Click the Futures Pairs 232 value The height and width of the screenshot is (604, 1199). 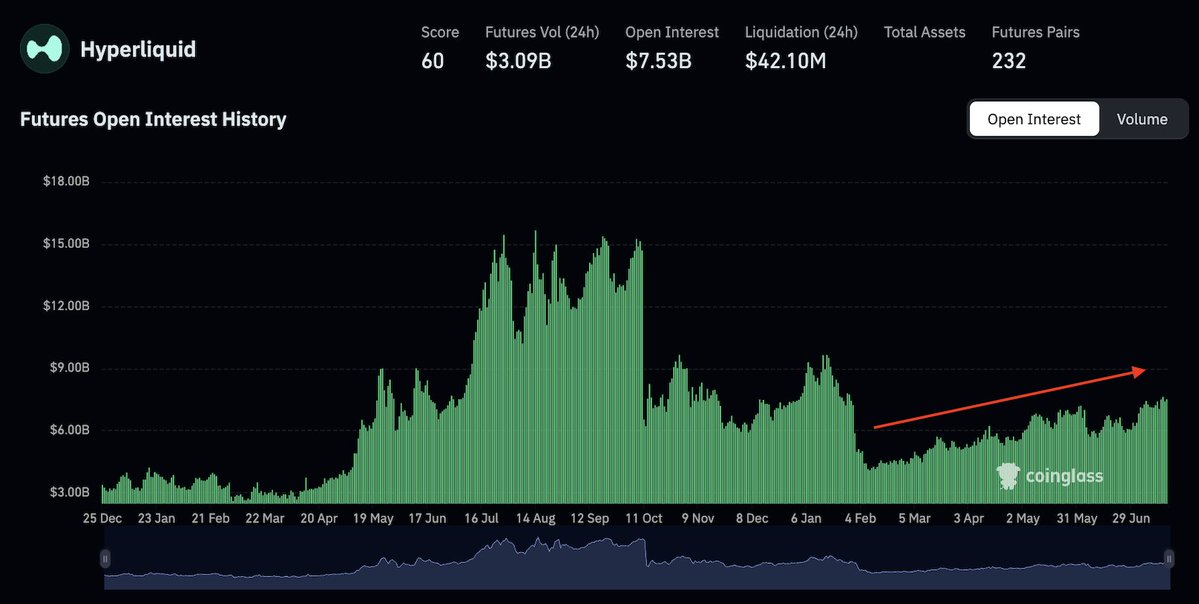pyautogui.click(x=1009, y=61)
